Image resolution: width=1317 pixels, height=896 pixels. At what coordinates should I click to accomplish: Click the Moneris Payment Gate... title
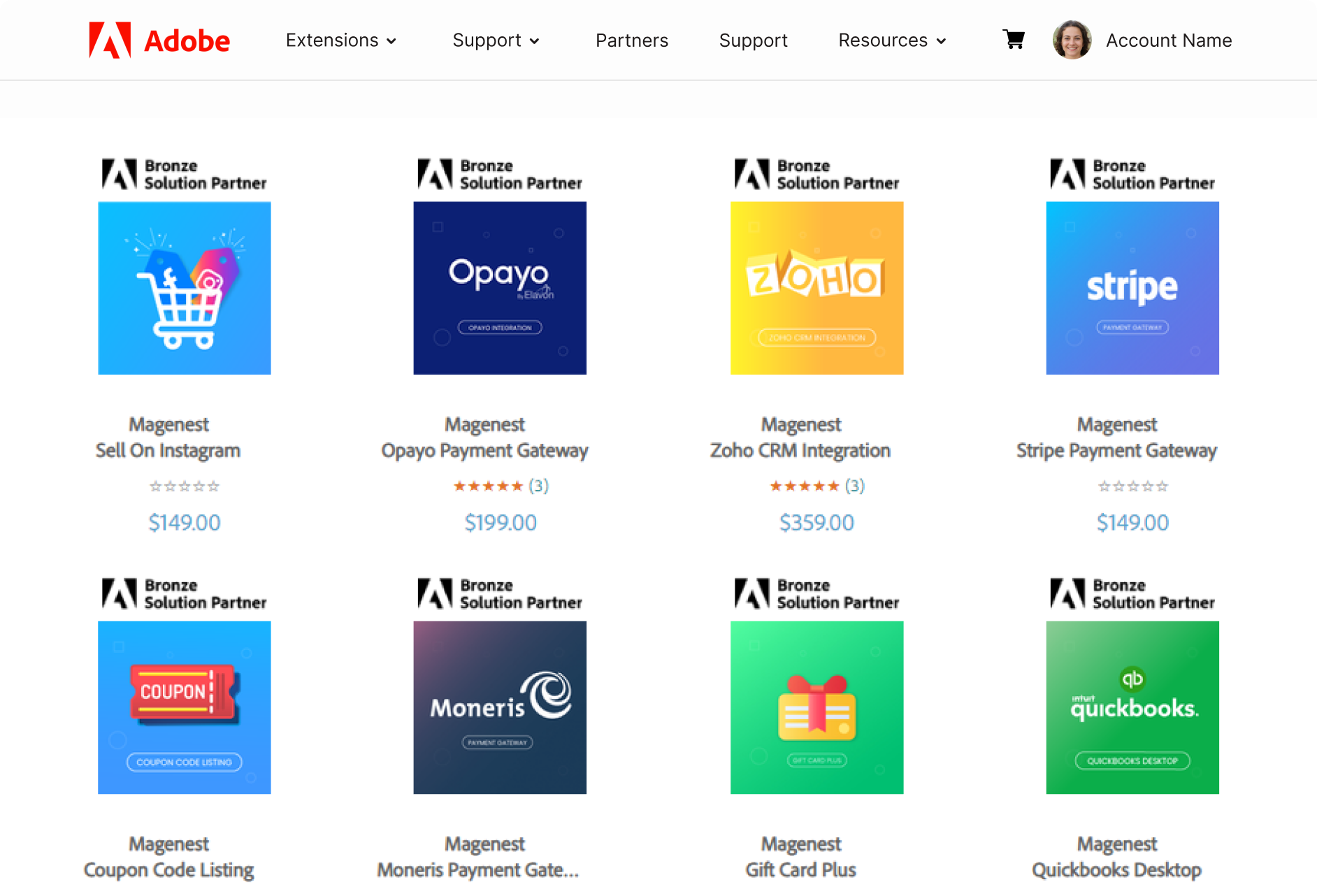tap(478, 870)
